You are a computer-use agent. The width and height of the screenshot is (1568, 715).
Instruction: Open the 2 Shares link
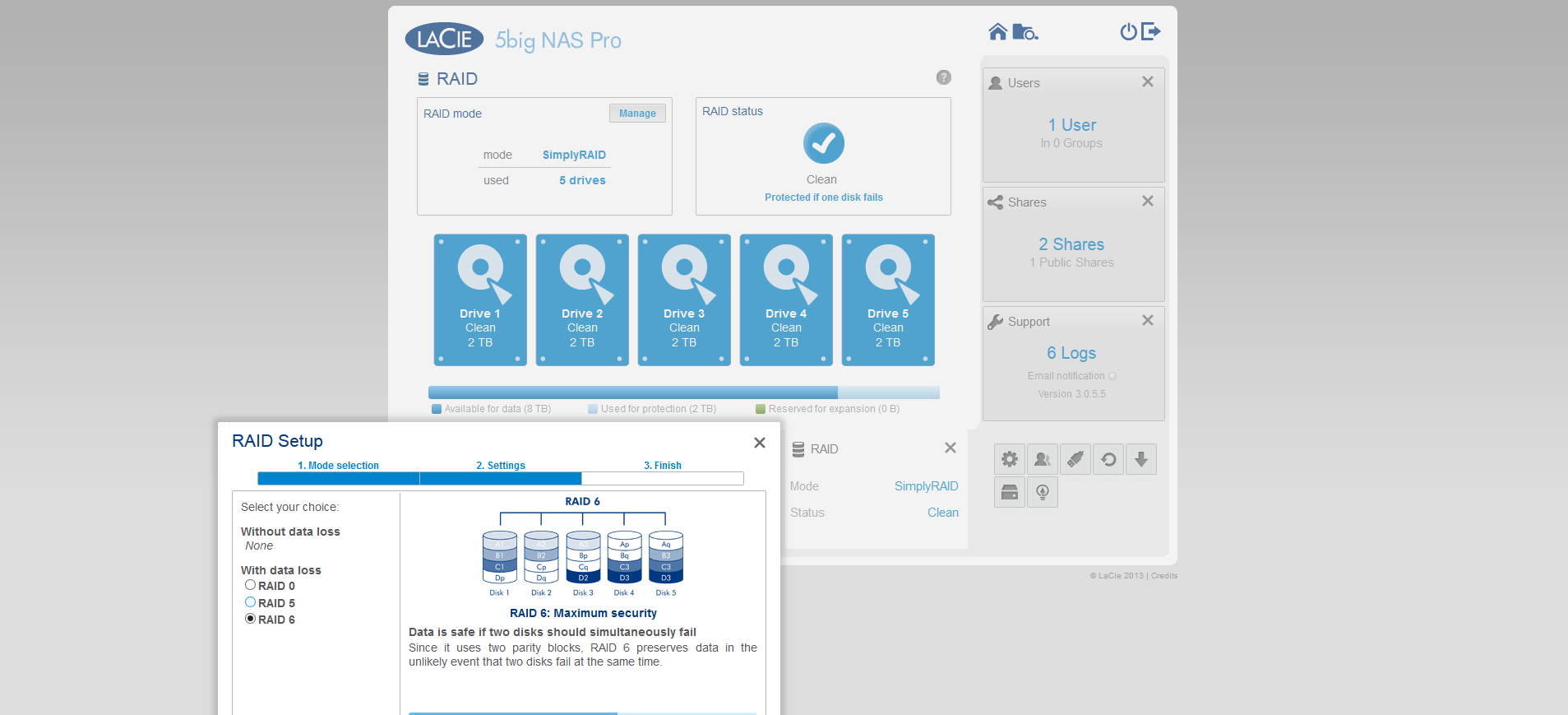coord(1071,244)
